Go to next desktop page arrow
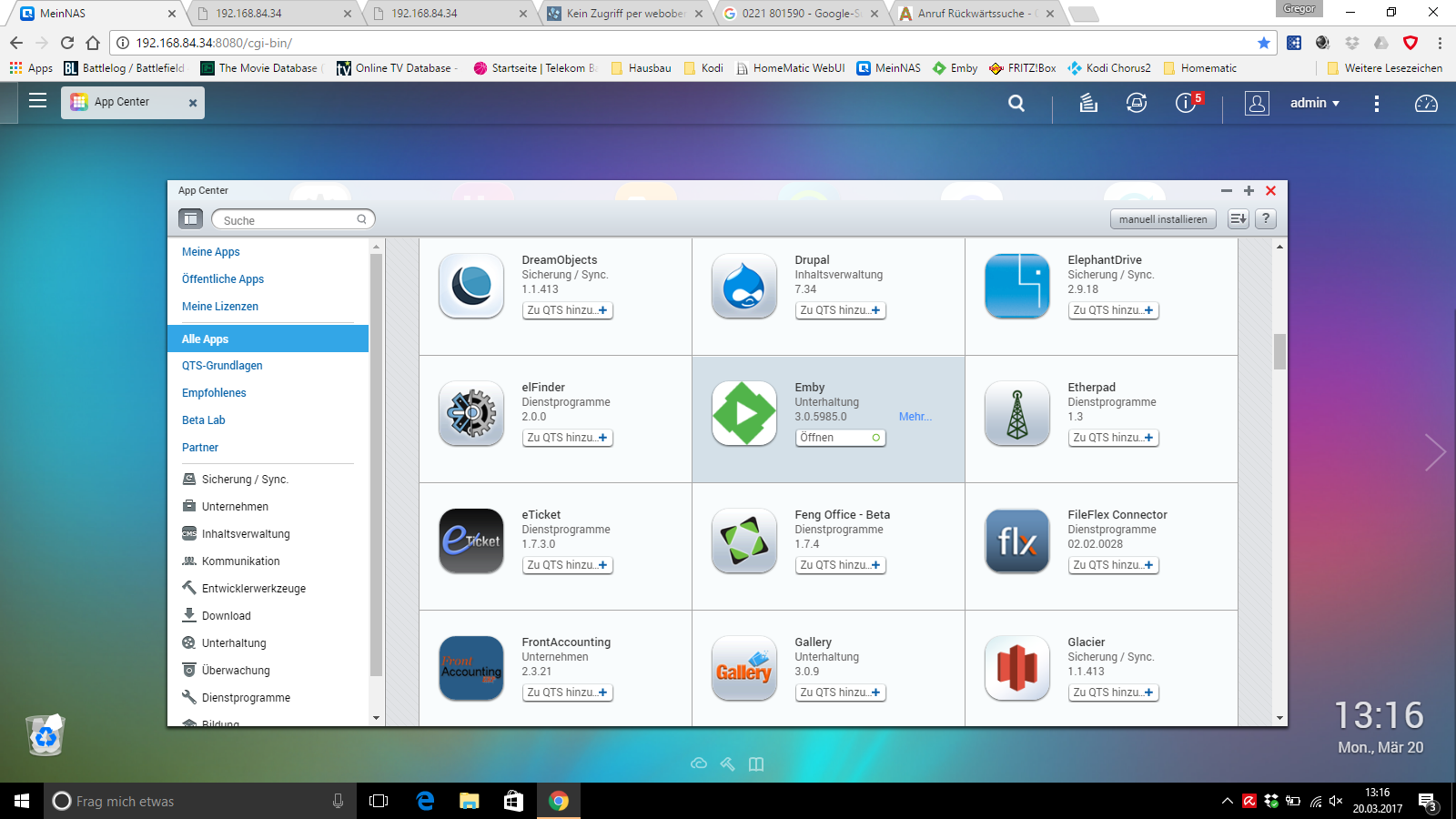 (1435, 452)
